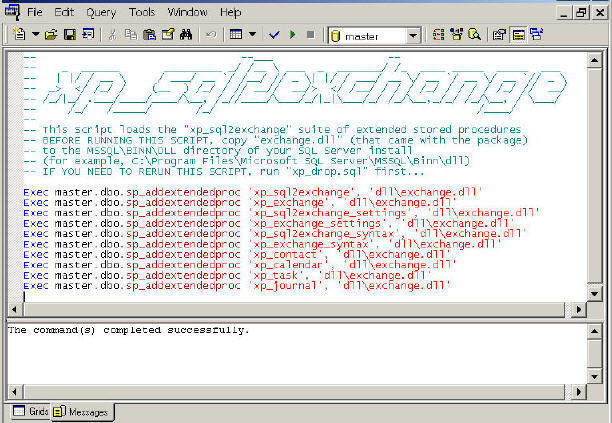Toggle the Show Results Pane icon
Screen dimensions: 612x423
point(518,35)
